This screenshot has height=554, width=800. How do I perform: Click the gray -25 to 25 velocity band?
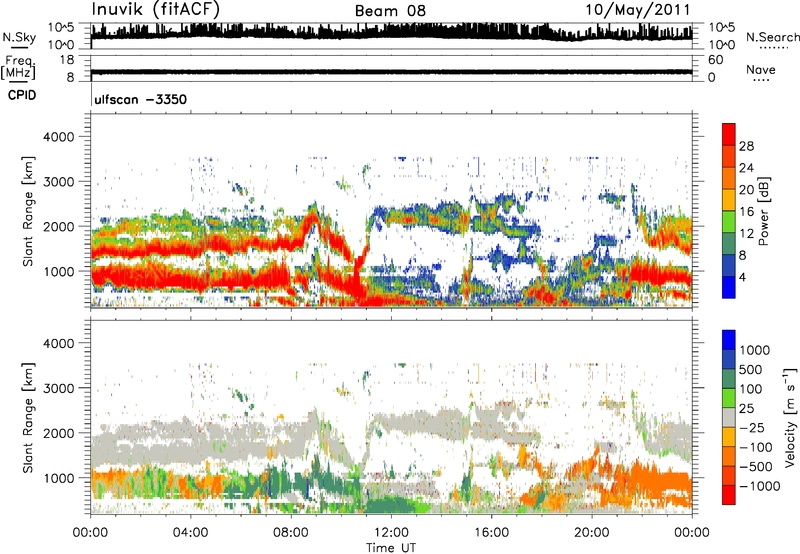click(729, 417)
